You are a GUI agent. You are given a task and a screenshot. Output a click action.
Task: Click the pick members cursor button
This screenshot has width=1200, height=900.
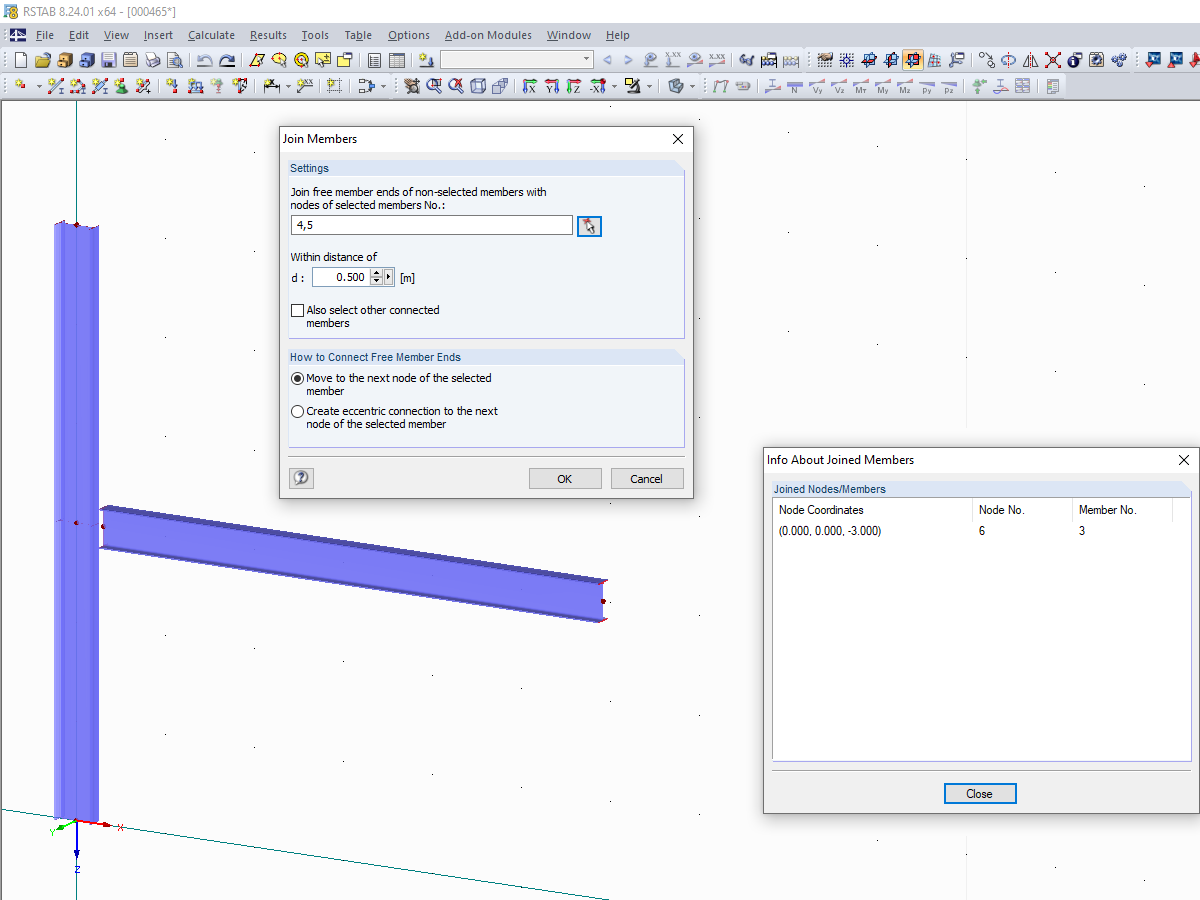pyautogui.click(x=589, y=226)
